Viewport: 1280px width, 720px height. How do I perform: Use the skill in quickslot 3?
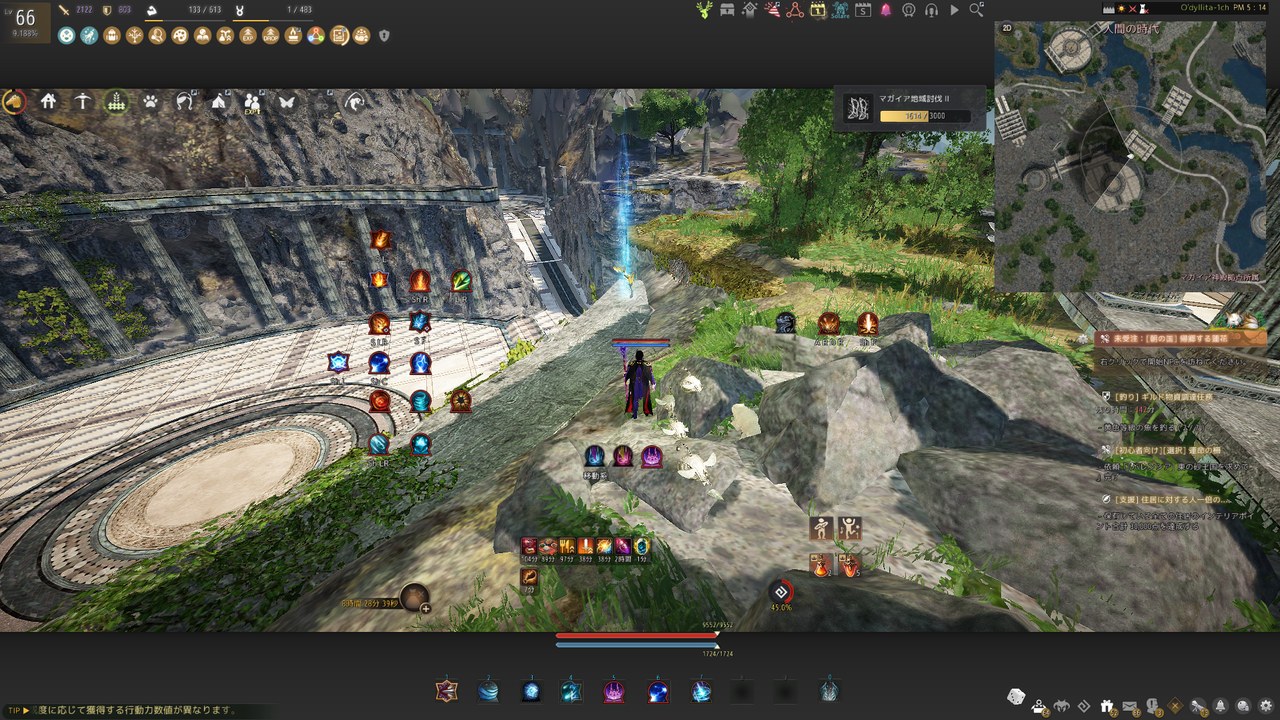pyautogui.click(x=531, y=691)
